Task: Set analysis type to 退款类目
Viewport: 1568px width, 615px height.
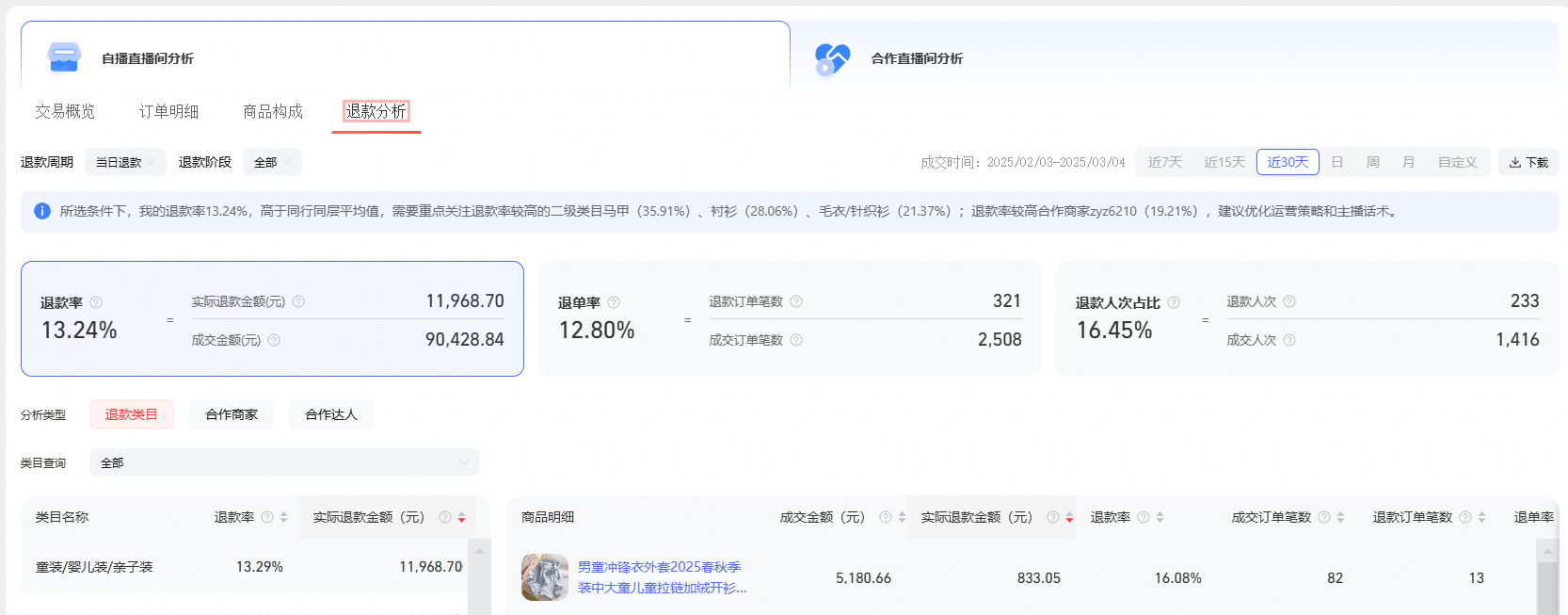Action: tap(132, 414)
